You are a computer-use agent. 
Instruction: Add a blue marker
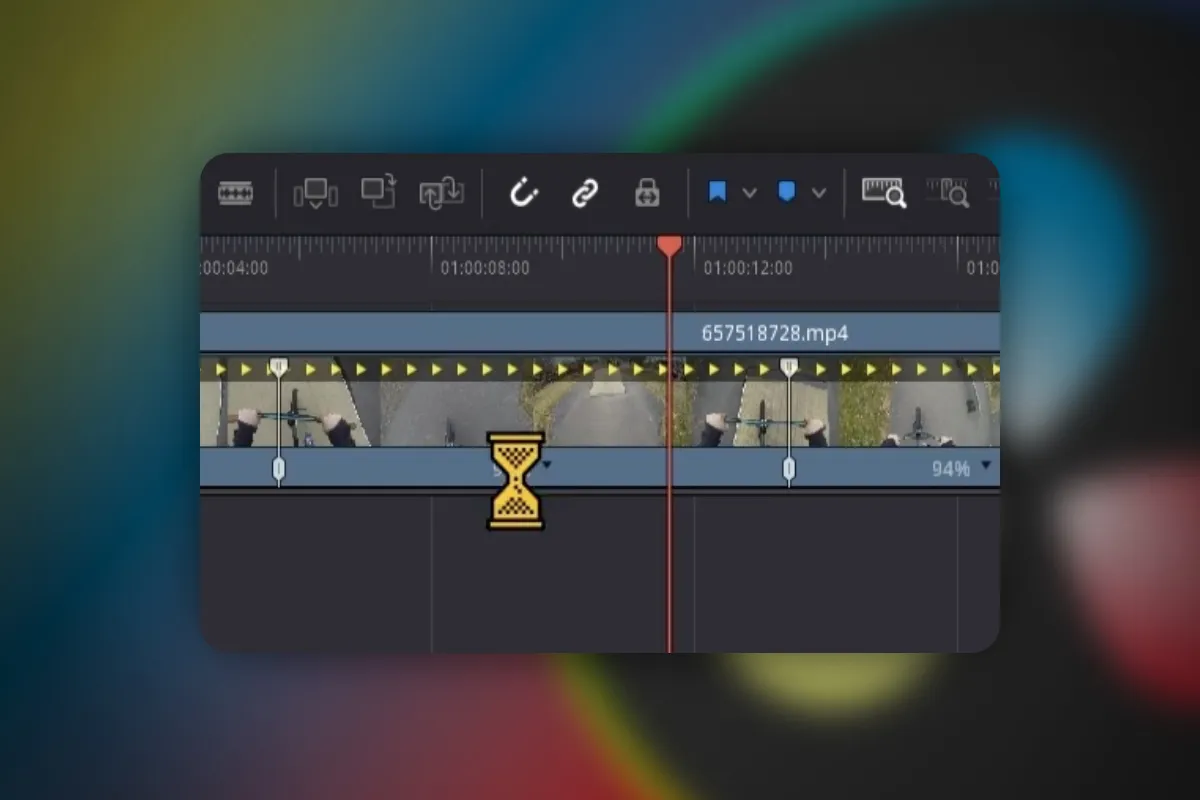click(787, 192)
